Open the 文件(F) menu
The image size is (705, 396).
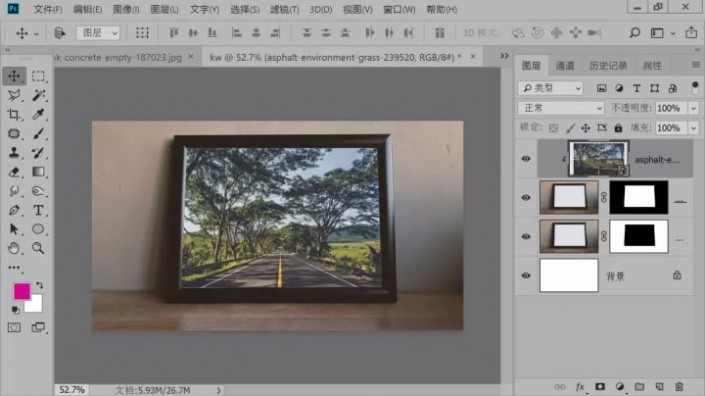coord(48,9)
